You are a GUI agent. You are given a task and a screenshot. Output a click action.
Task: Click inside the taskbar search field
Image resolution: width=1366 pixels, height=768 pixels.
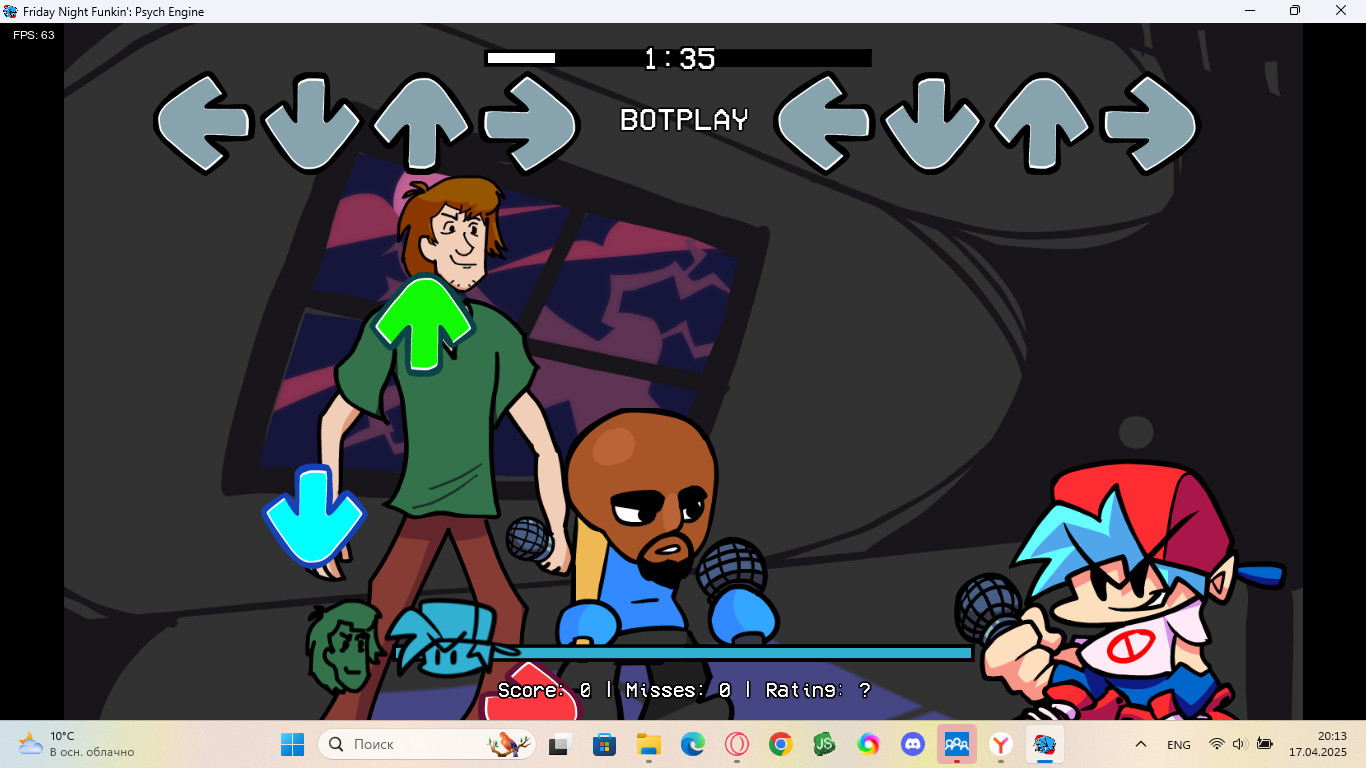click(x=420, y=744)
